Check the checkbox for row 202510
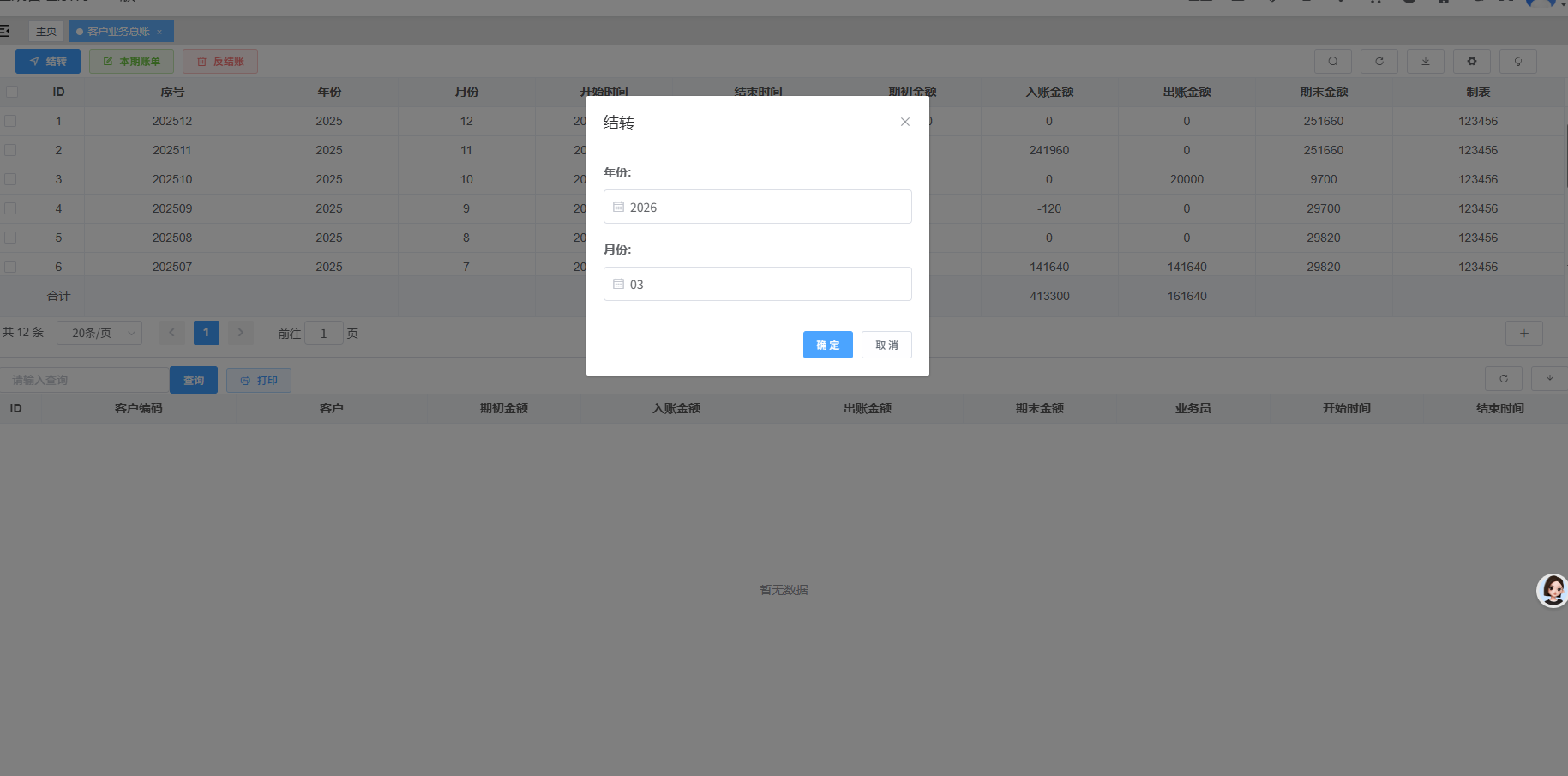Image resolution: width=1568 pixels, height=776 pixels. pos(11,179)
